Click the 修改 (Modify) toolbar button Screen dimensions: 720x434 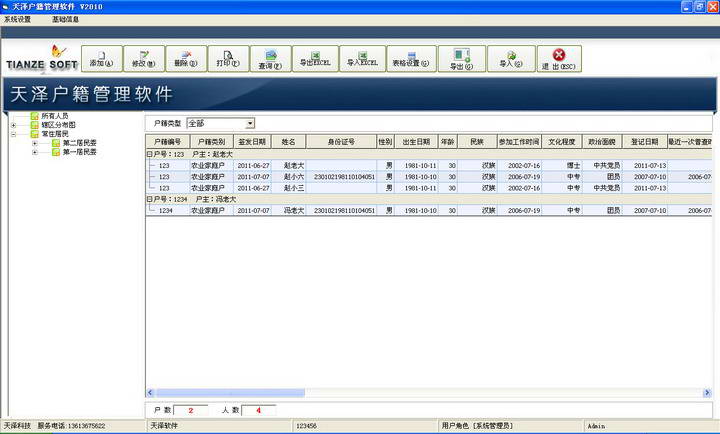coord(146,58)
